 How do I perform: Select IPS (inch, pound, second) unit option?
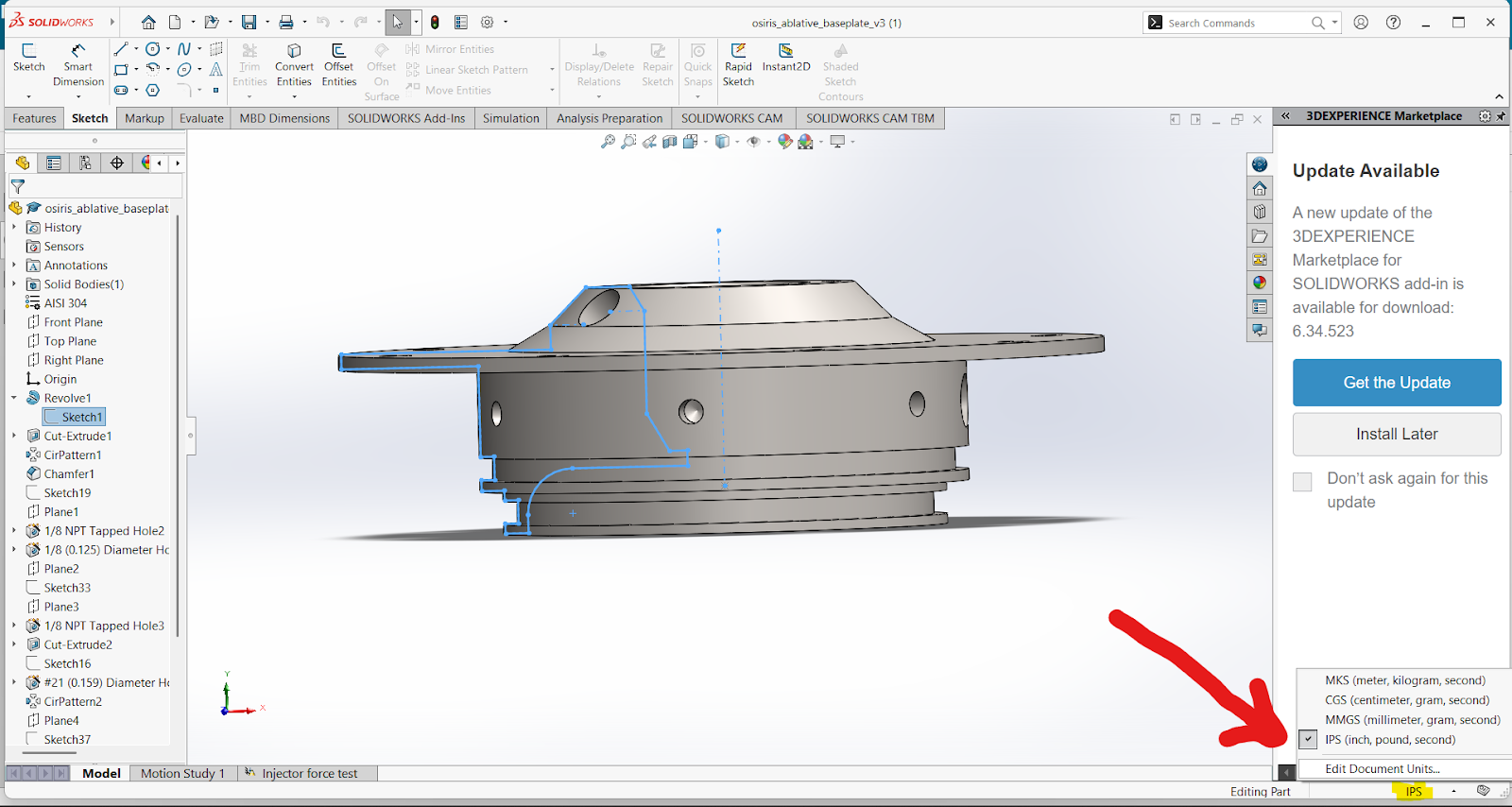coord(1389,740)
